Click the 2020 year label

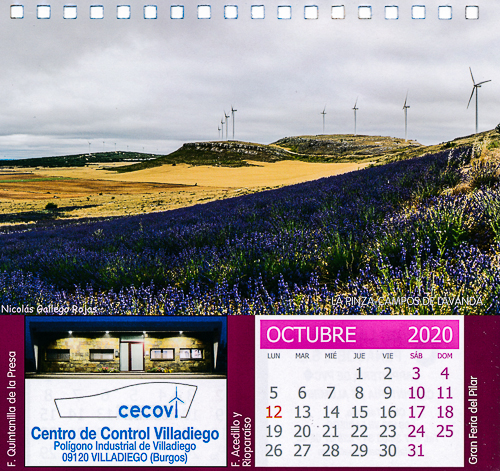pos(430,335)
